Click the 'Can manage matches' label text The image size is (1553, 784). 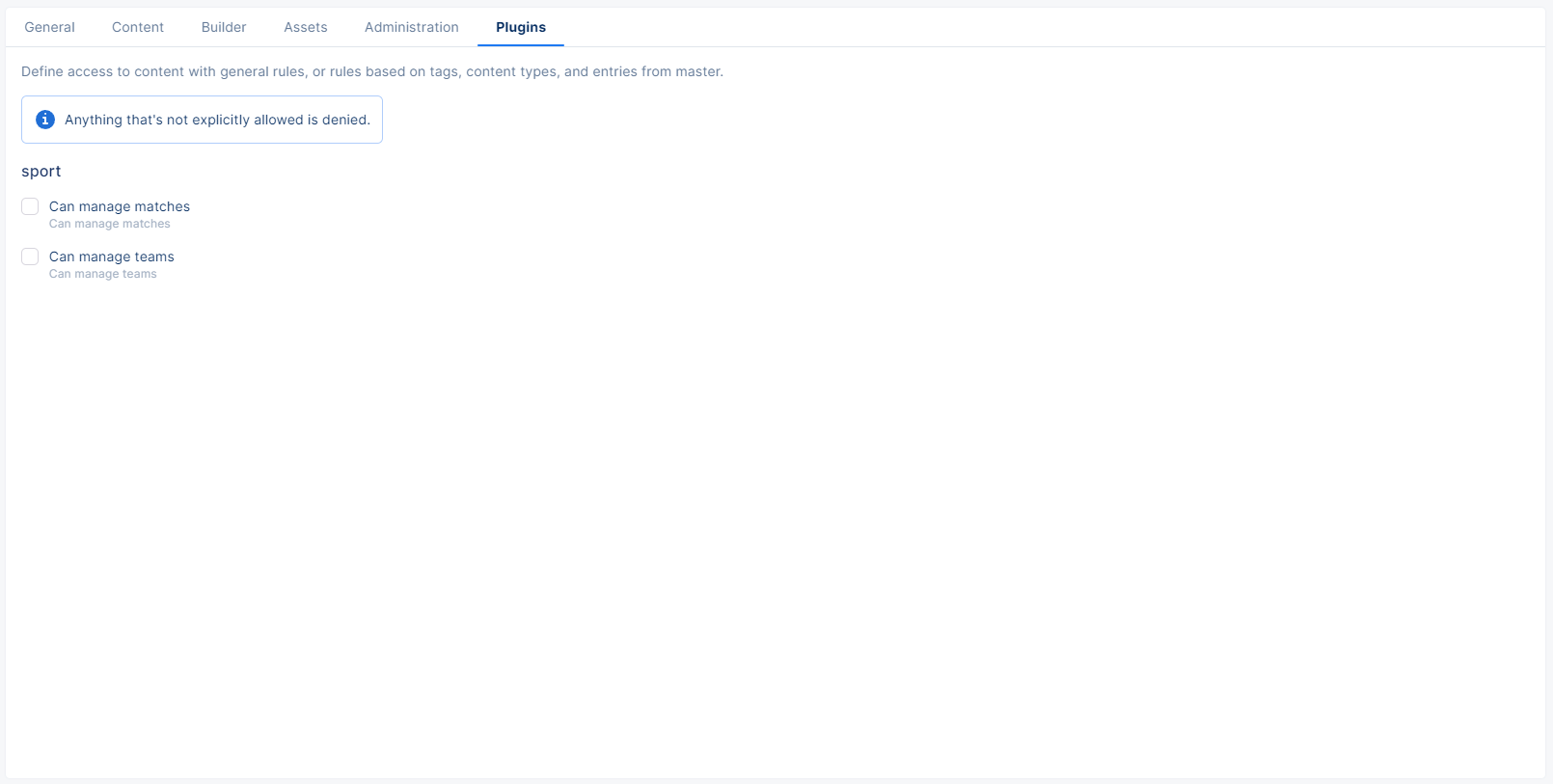click(120, 206)
